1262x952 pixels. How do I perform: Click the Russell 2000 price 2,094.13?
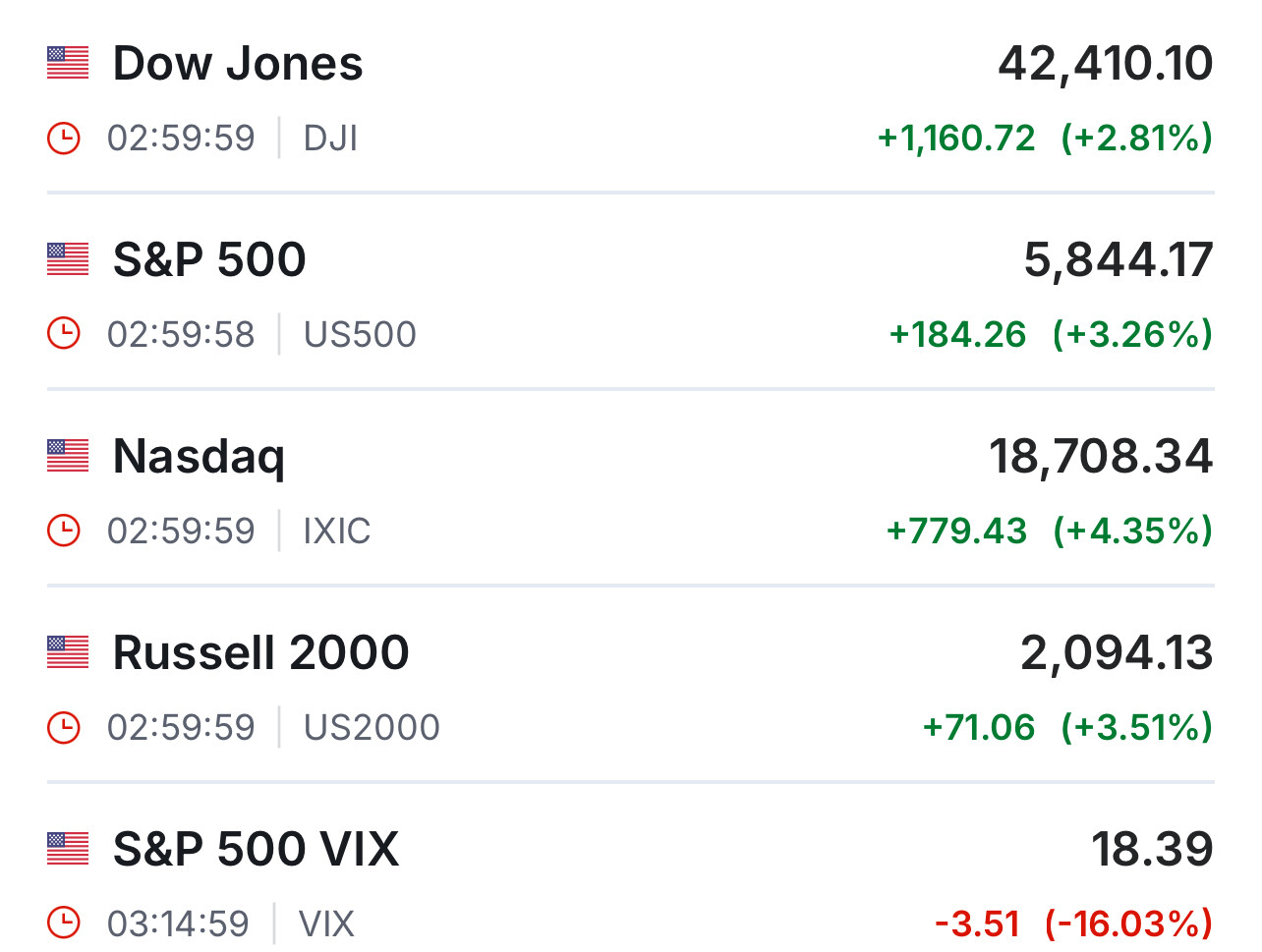[x=1117, y=653]
